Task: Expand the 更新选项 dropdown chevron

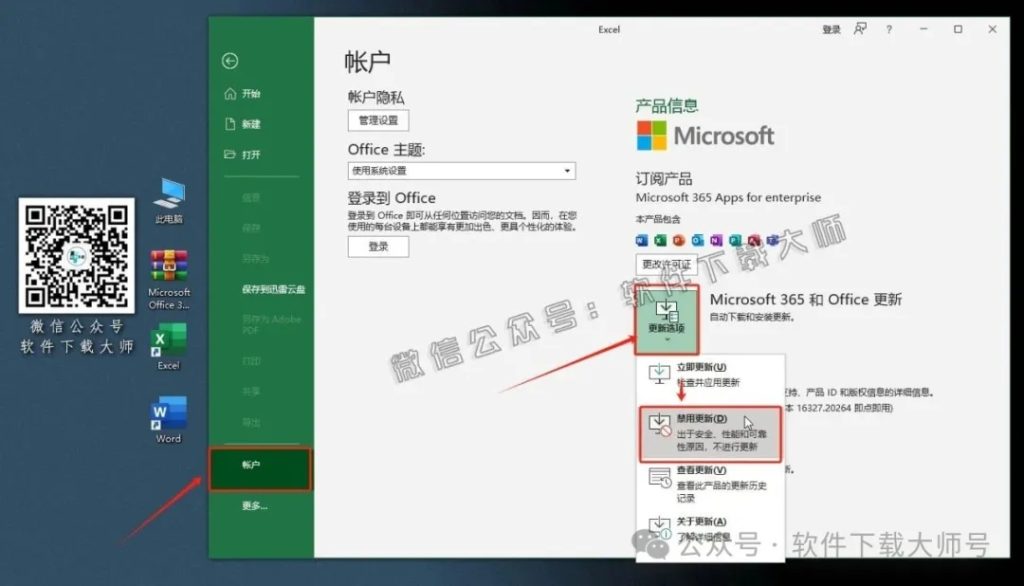Action: 666,340
